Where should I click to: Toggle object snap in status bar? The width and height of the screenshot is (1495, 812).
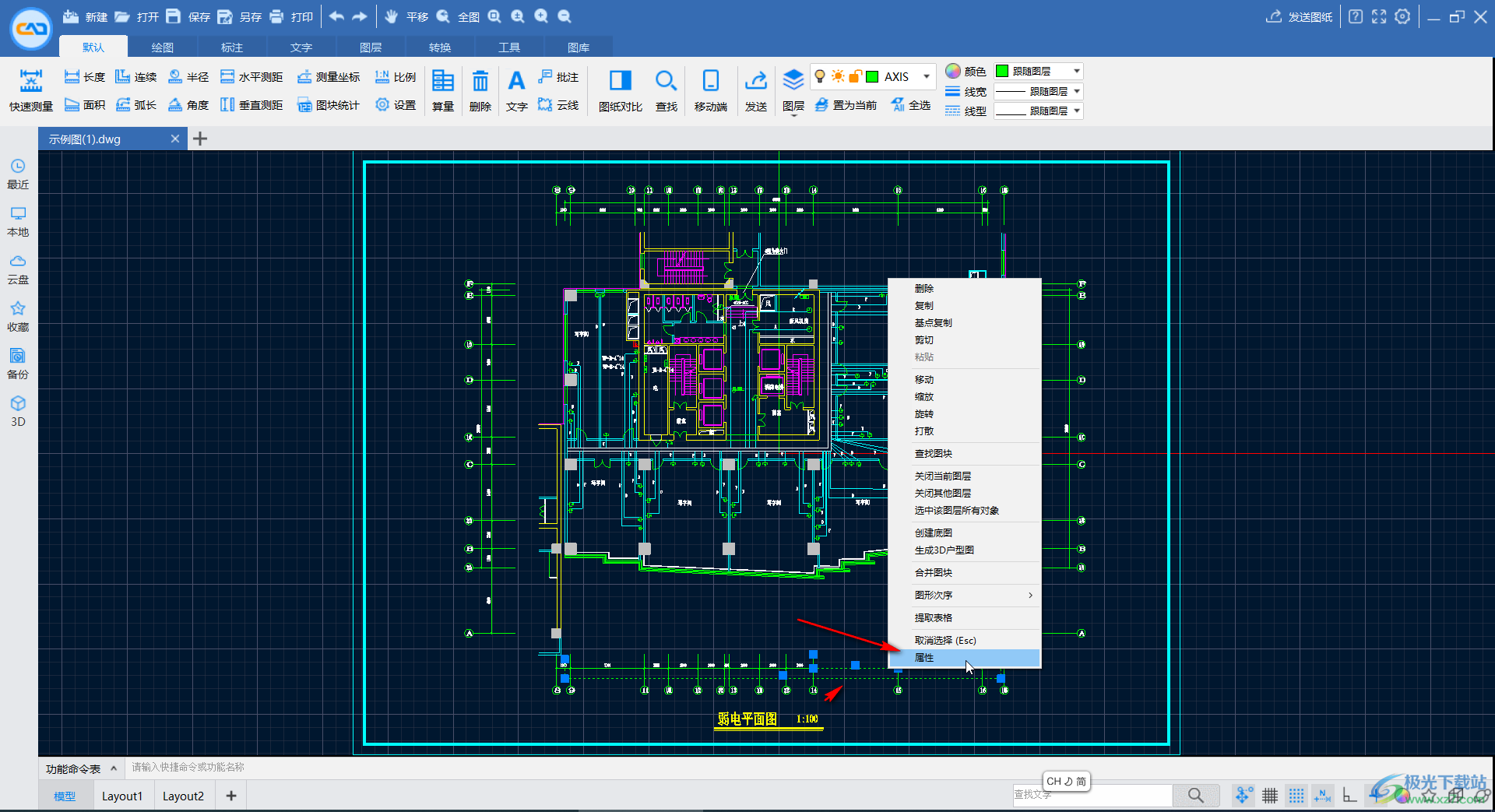point(1243,795)
